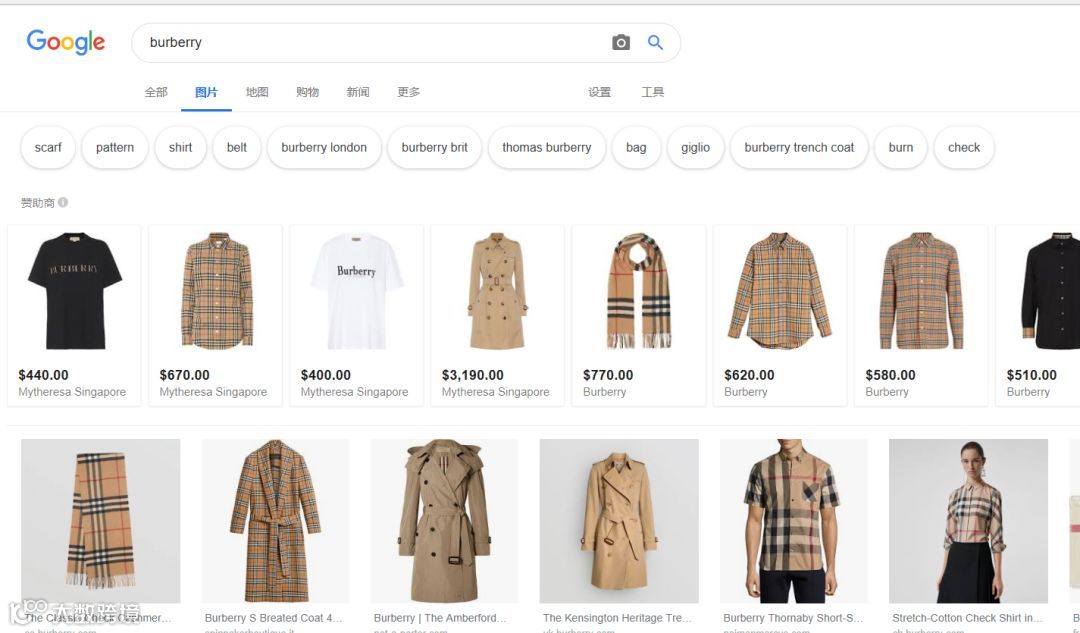Click the Burberry Thornaby Short-S... caption

click(x=793, y=618)
